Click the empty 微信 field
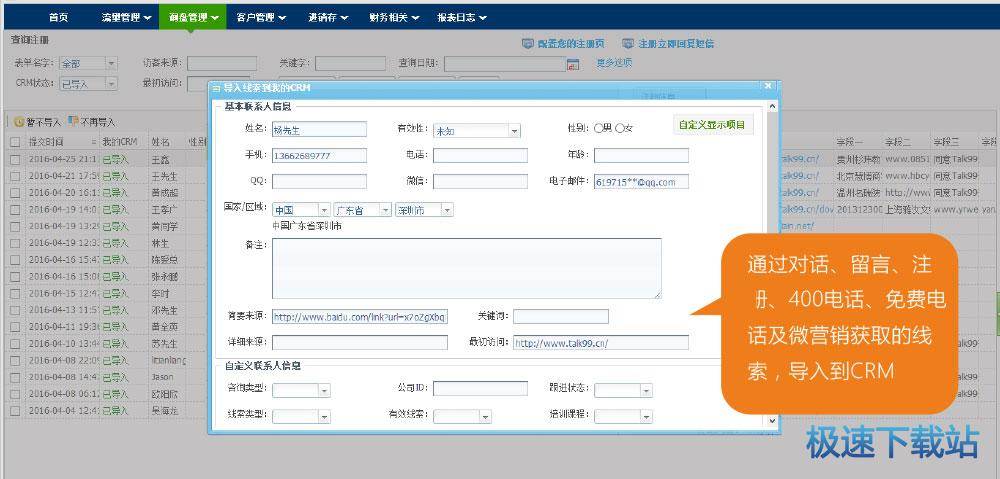 click(480, 182)
